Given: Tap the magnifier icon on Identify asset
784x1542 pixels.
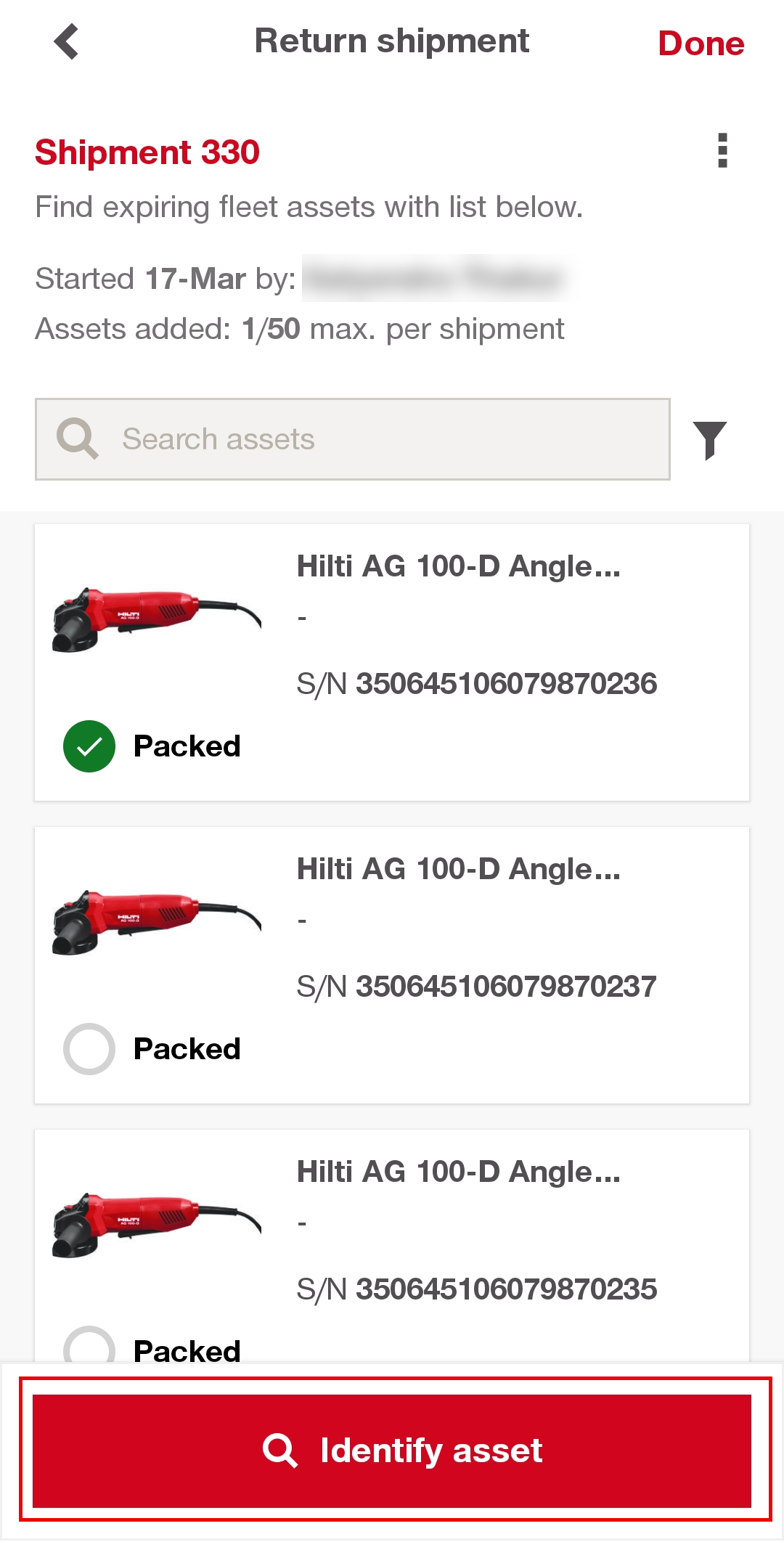Looking at the screenshot, I should [x=279, y=1451].
